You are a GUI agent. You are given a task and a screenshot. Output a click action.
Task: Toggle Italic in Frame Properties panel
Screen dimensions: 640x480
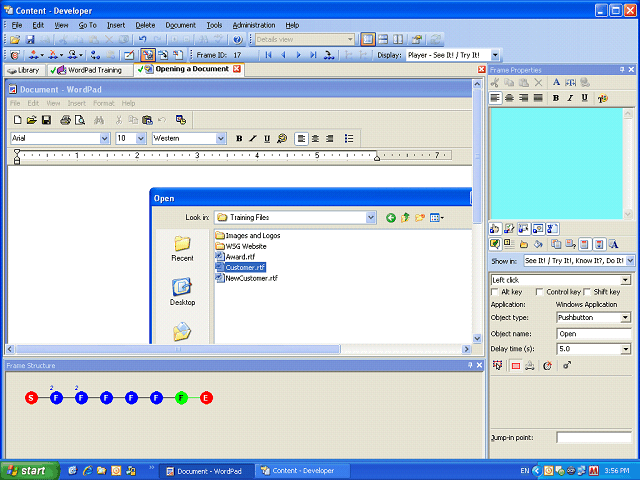[570, 98]
